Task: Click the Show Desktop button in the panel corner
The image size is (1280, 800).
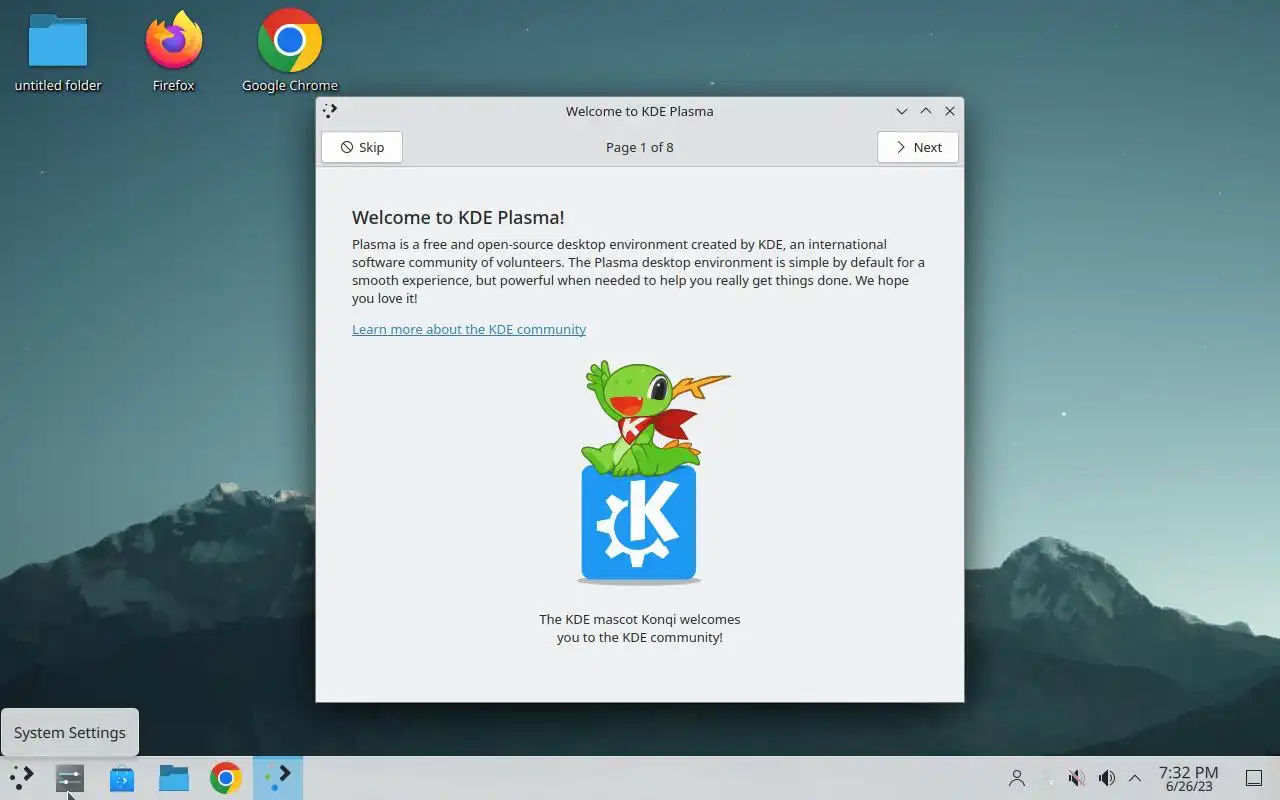Action: pyautogui.click(x=1253, y=778)
